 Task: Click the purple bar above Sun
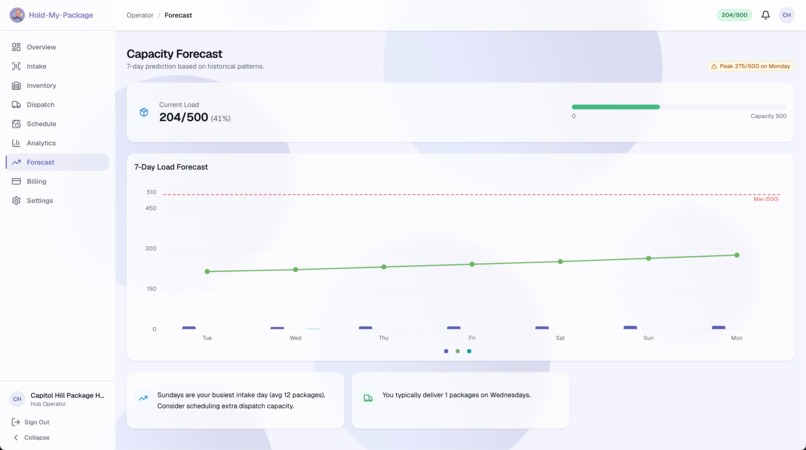(630, 327)
